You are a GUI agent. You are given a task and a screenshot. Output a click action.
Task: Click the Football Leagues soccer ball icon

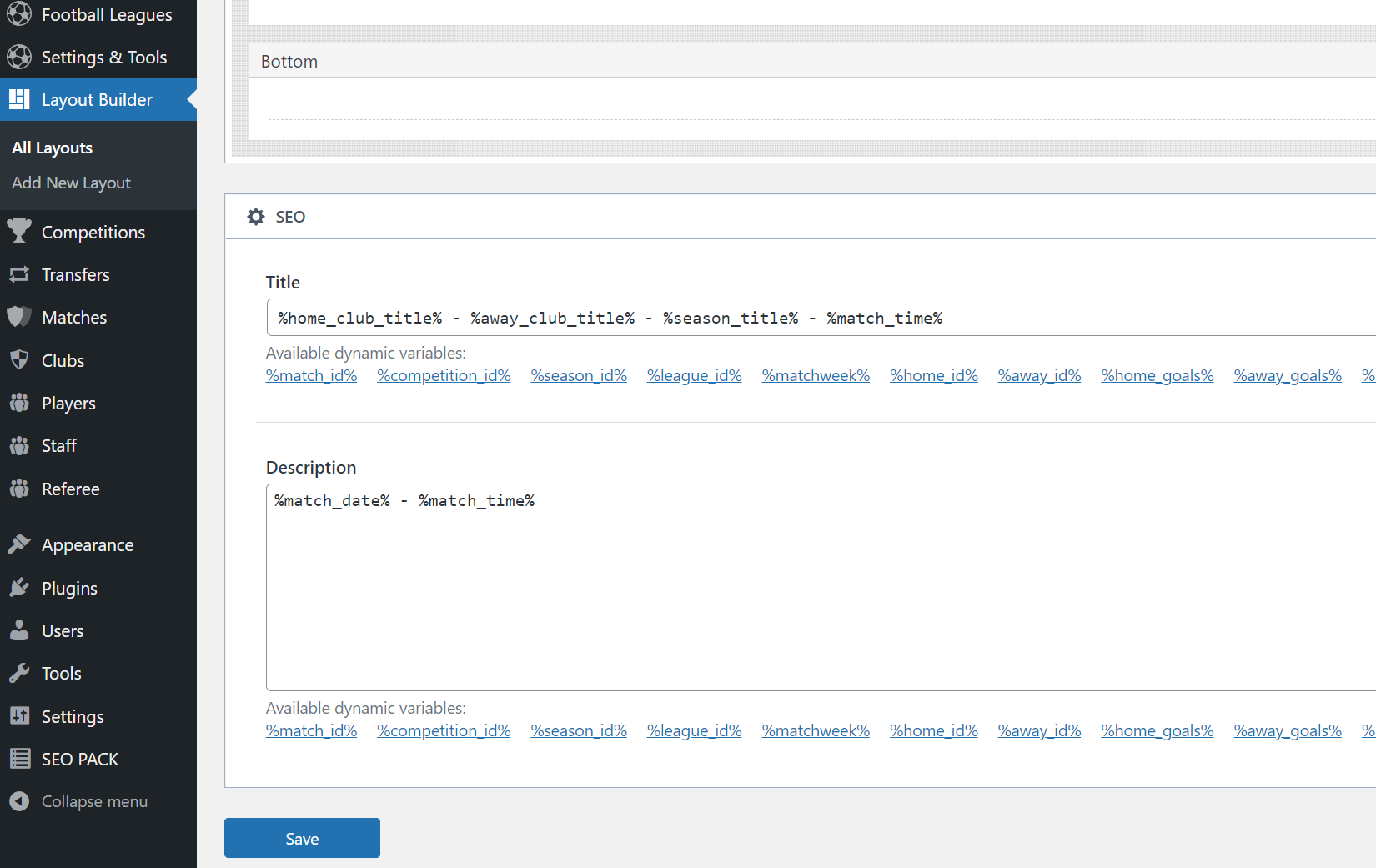pyautogui.click(x=19, y=14)
